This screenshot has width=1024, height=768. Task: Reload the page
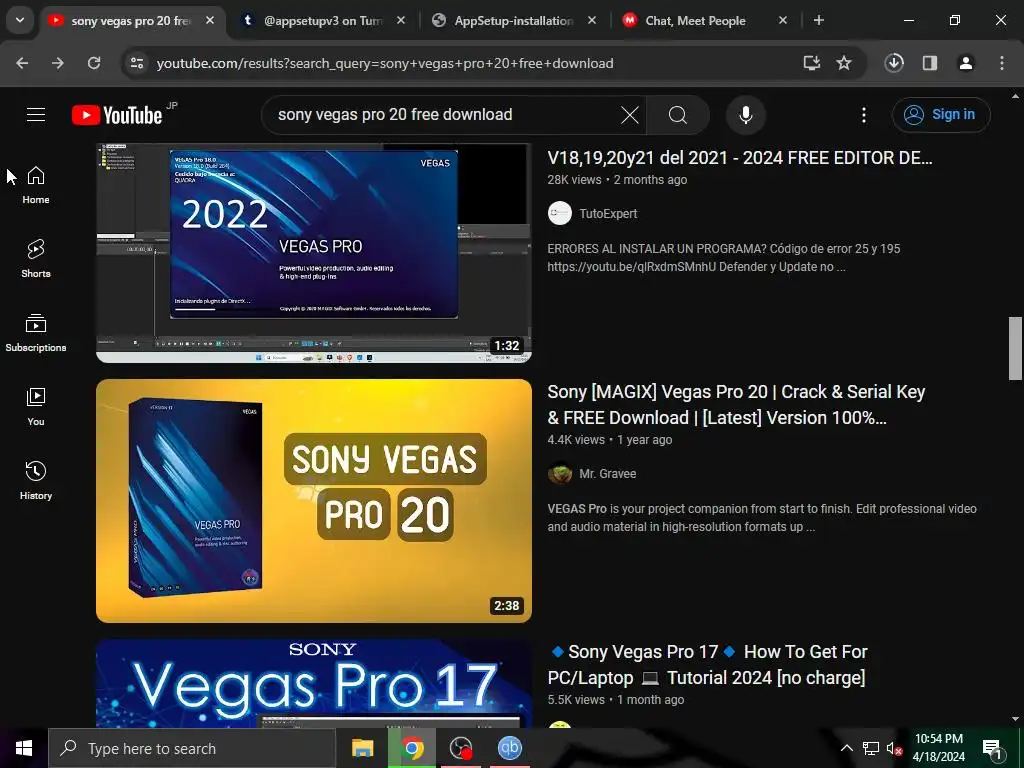[94, 63]
